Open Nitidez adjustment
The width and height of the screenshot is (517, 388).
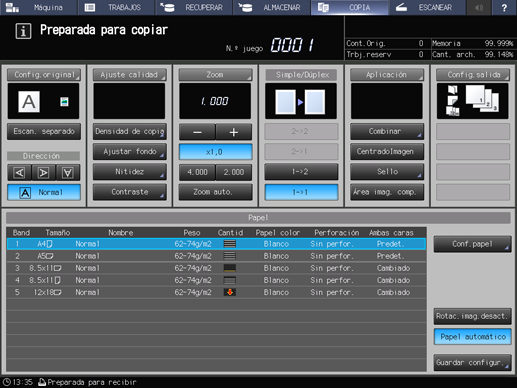[130, 172]
